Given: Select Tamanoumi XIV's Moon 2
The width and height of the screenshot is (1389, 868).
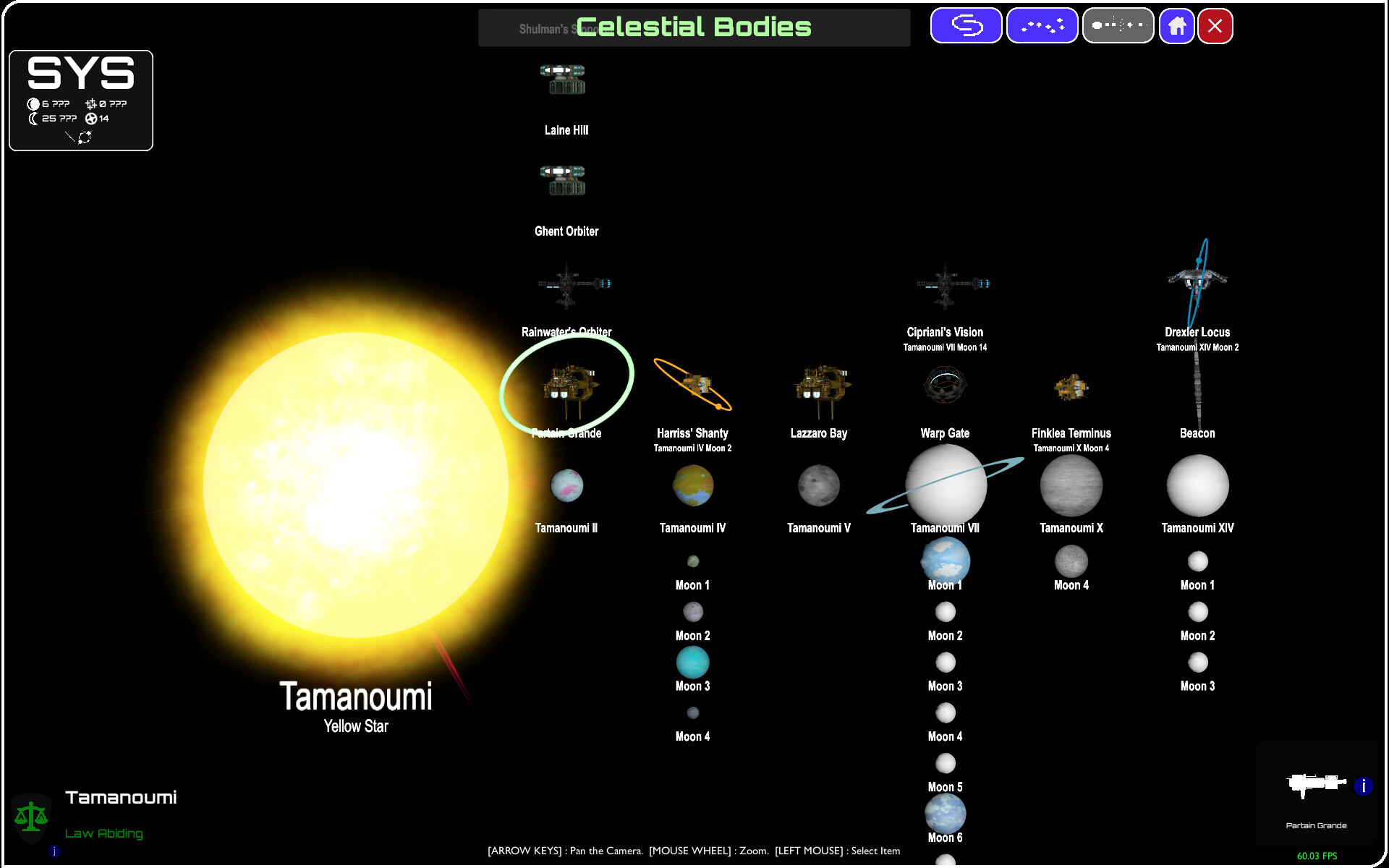Looking at the screenshot, I should 1198,612.
